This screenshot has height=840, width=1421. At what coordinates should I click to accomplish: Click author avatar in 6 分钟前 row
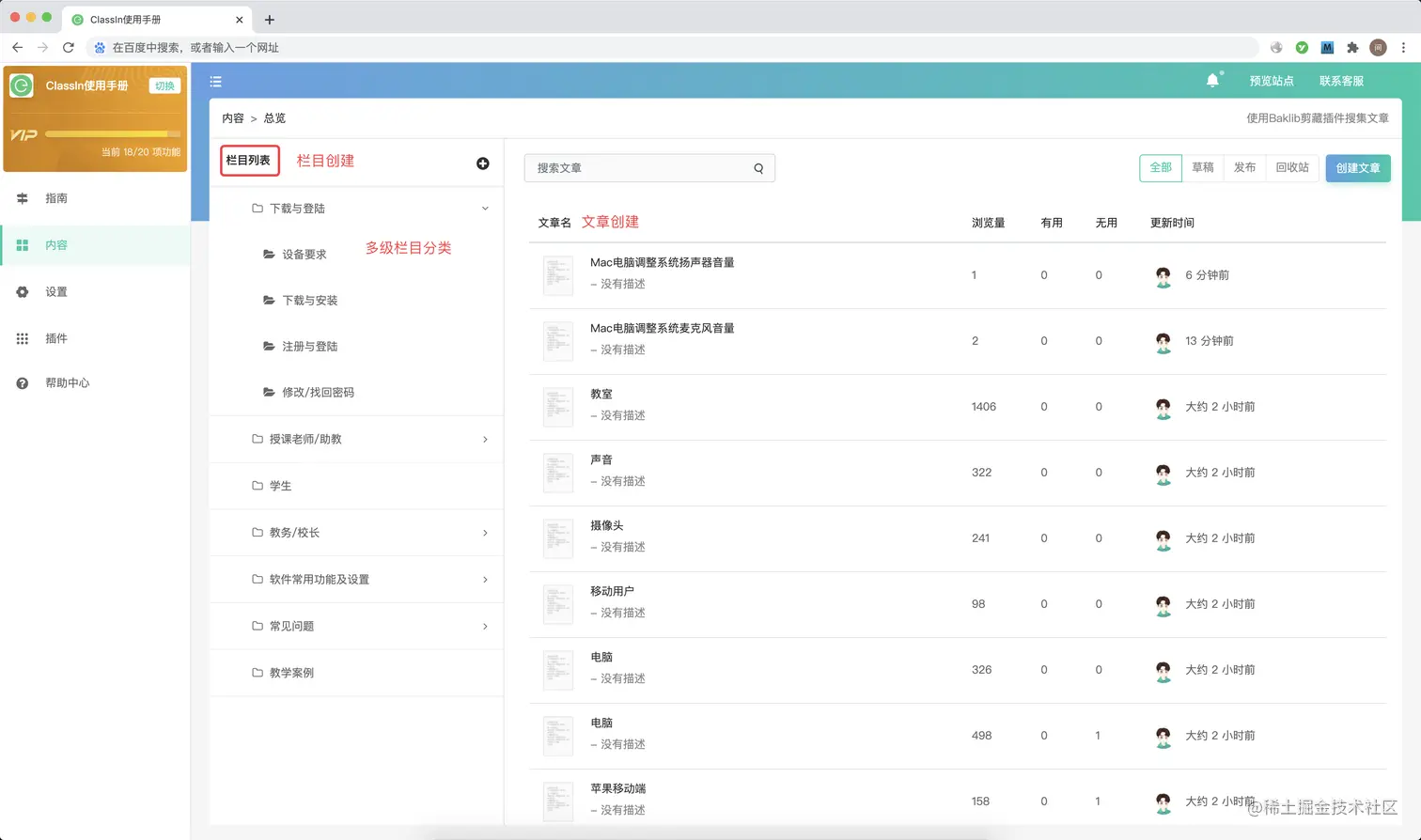click(1163, 276)
